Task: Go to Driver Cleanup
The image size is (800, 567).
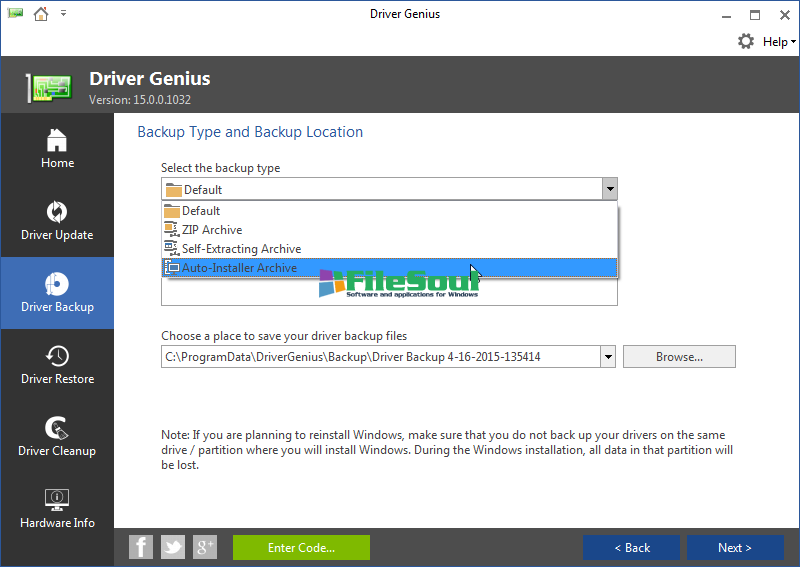Action: tap(57, 428)
